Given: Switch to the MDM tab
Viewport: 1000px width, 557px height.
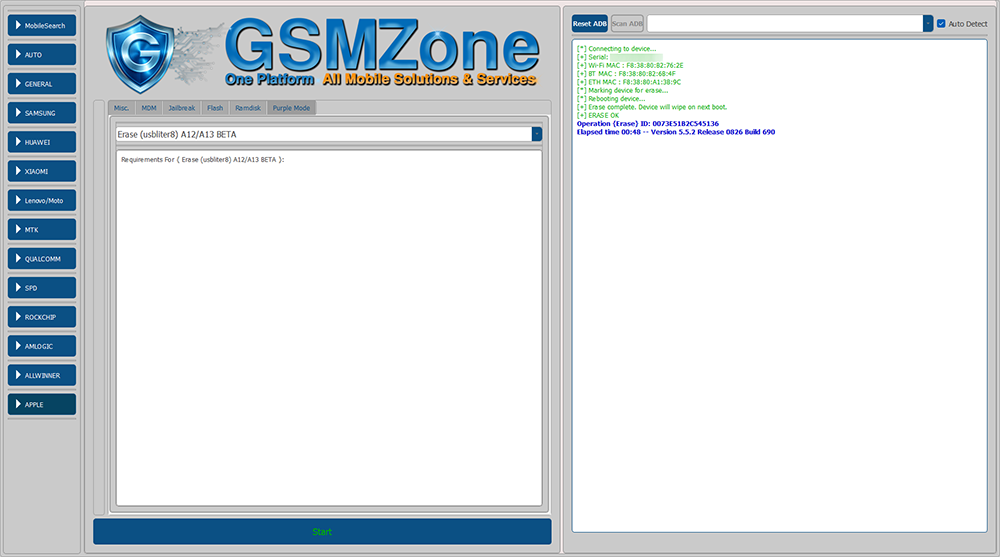Looking at the screenshot, I should pyautogui.click(x=149, y=108).
